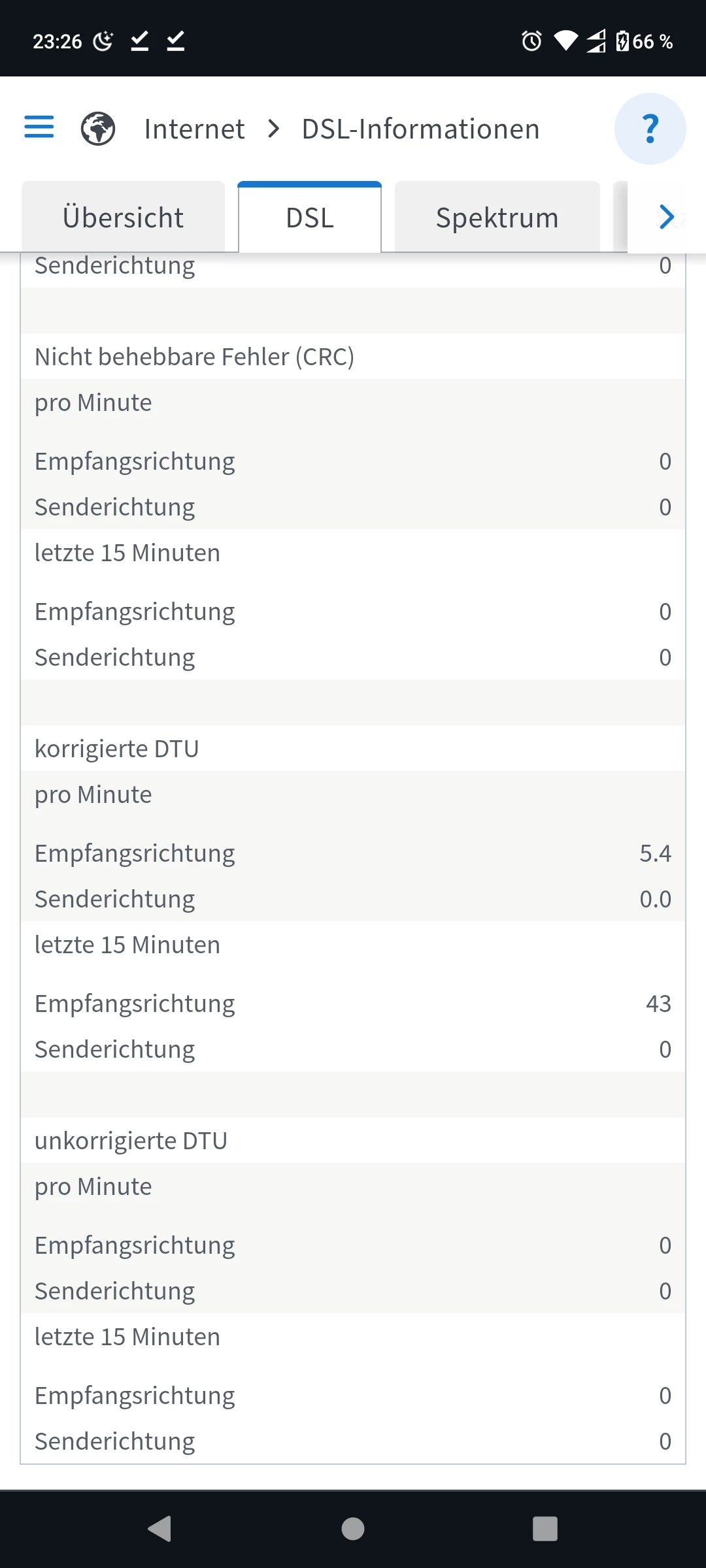Tap the Nicht behebbare Fehler (CRC) heading
706x1568 pixels.
[194, 357]
